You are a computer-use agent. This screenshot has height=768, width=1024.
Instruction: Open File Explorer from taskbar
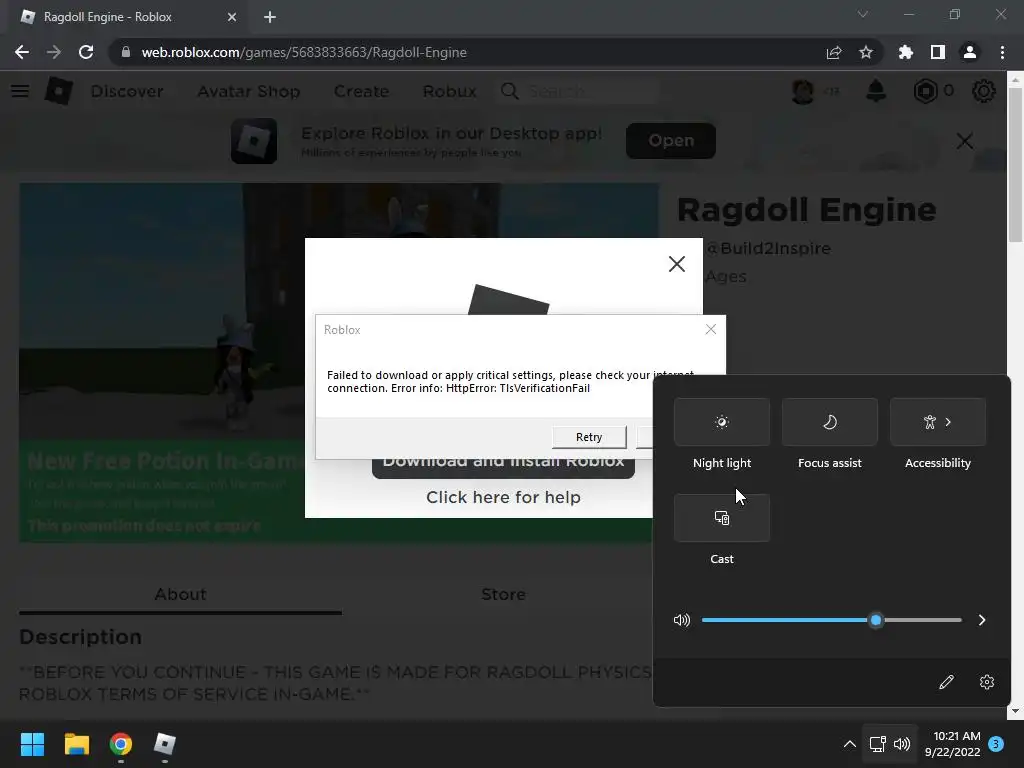tap(76, 744)
